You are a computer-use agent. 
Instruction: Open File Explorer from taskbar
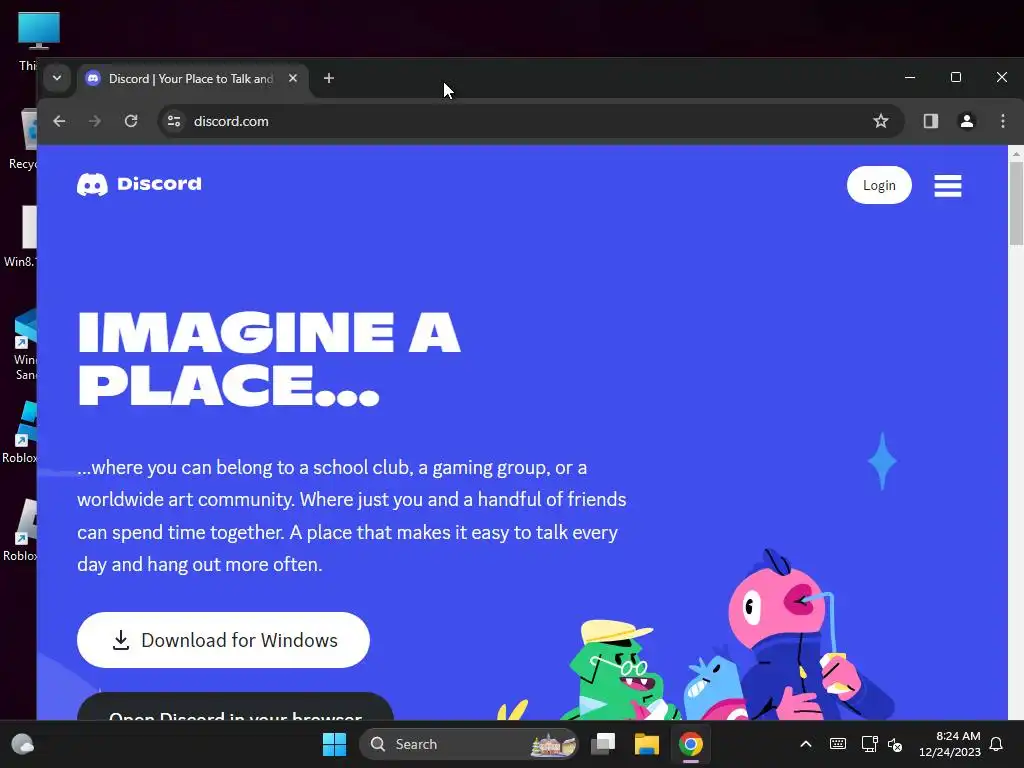click(x=647, y=744)
